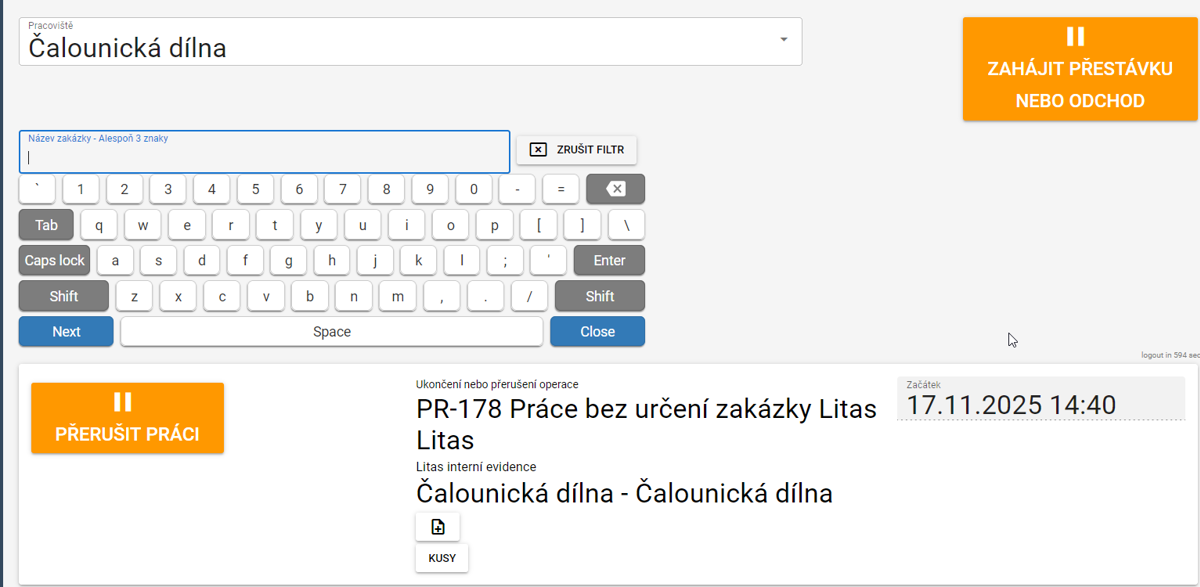This screenshot has height=587, width=1200.
Task: Toggle Caps lock on virtual keyboard
Action: [x=54, y=261]
